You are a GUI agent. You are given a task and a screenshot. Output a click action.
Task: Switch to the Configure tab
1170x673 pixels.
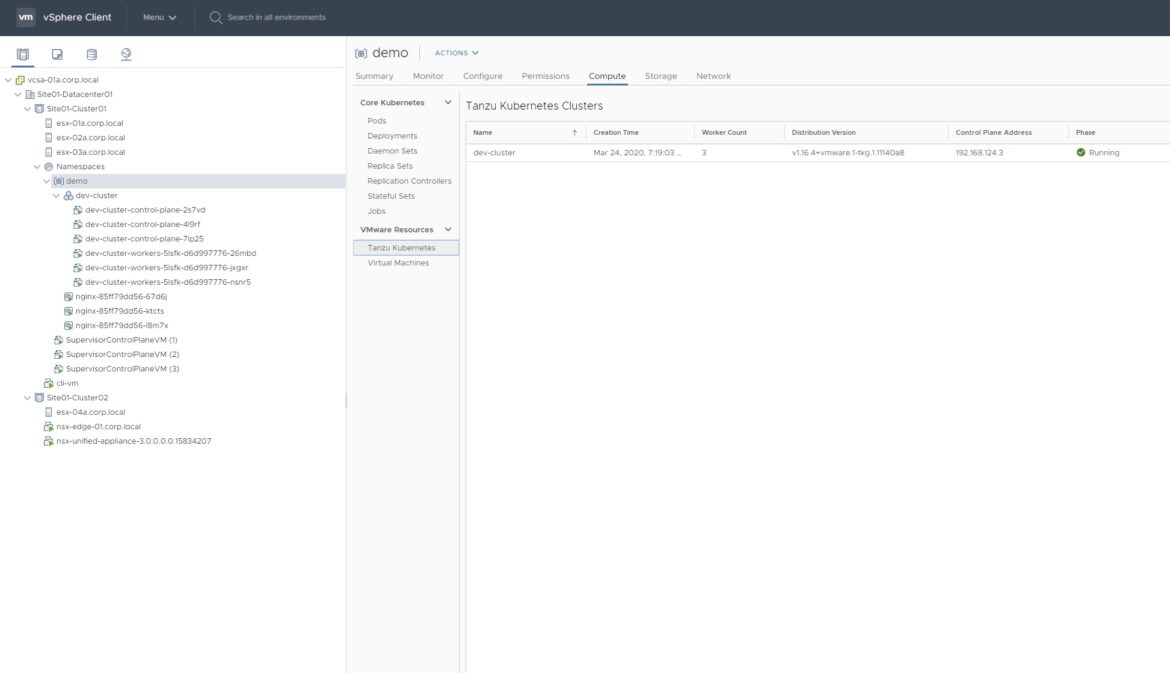(x=483, y=76)
